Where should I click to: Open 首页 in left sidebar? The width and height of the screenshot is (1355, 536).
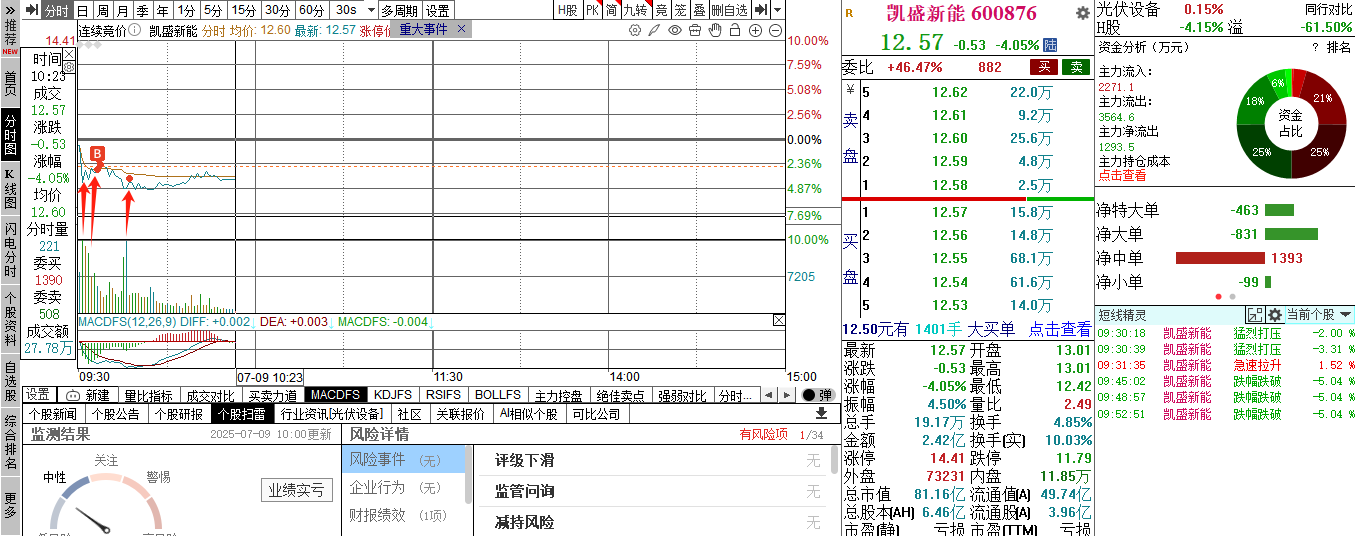(x=10, y=84)
